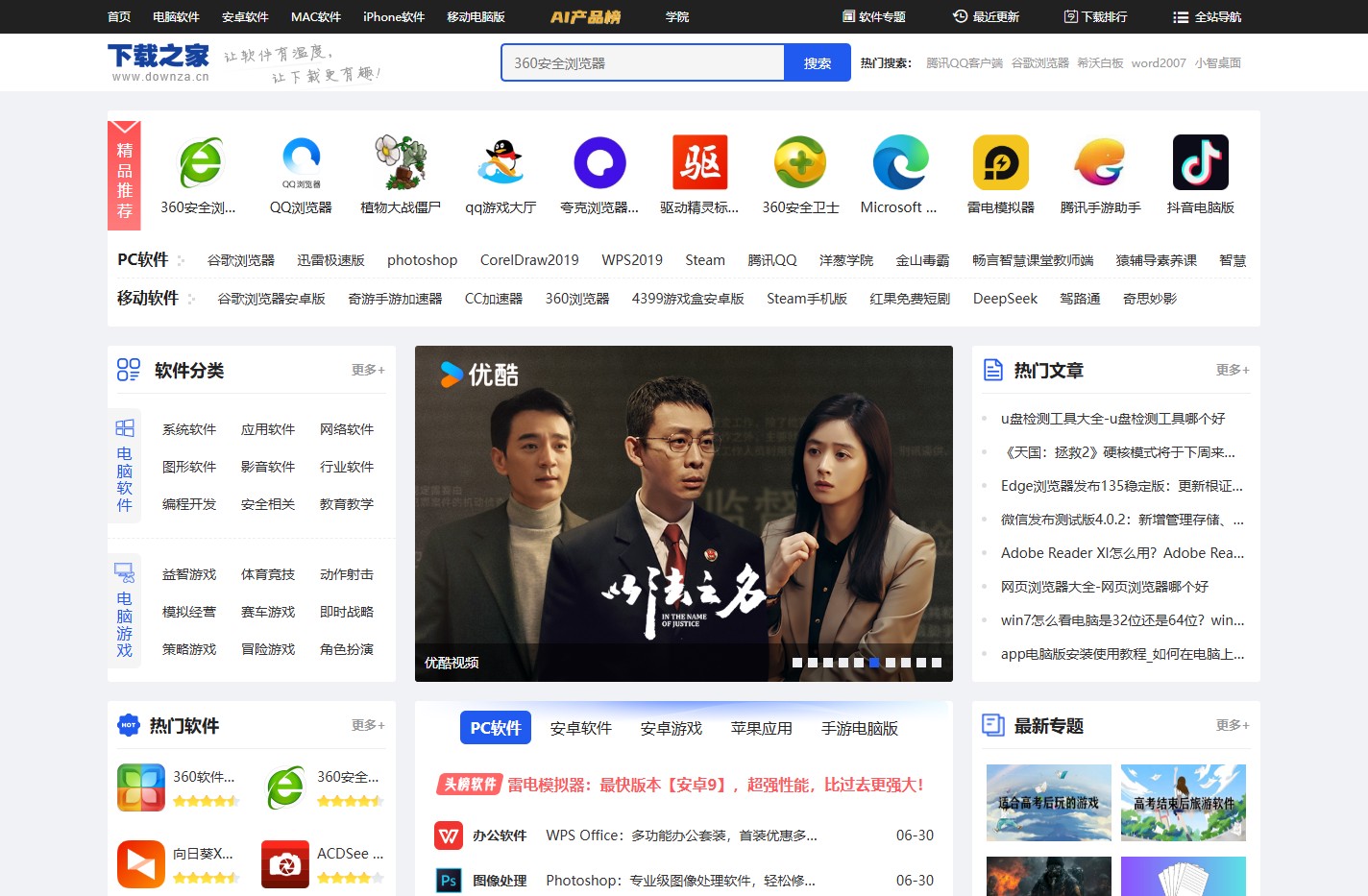
Task: Switch to the 苹果应用 tab
Action: [x=762, y=728]
